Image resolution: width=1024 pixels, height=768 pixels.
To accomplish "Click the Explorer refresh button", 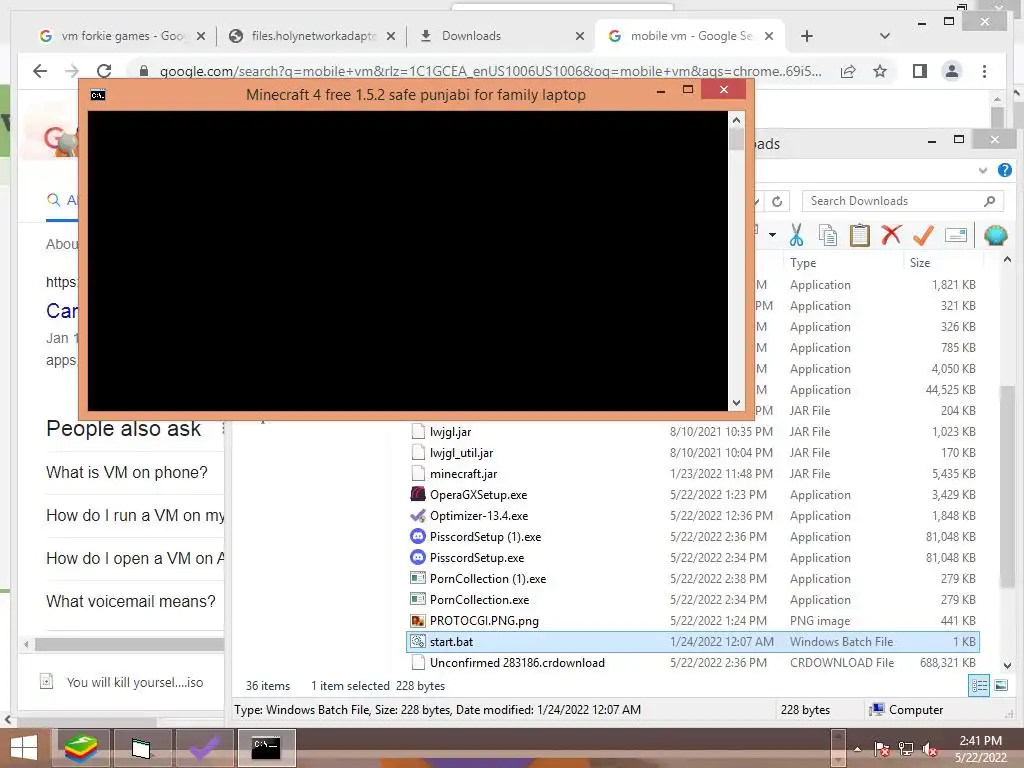I will (x=776, y=201).
